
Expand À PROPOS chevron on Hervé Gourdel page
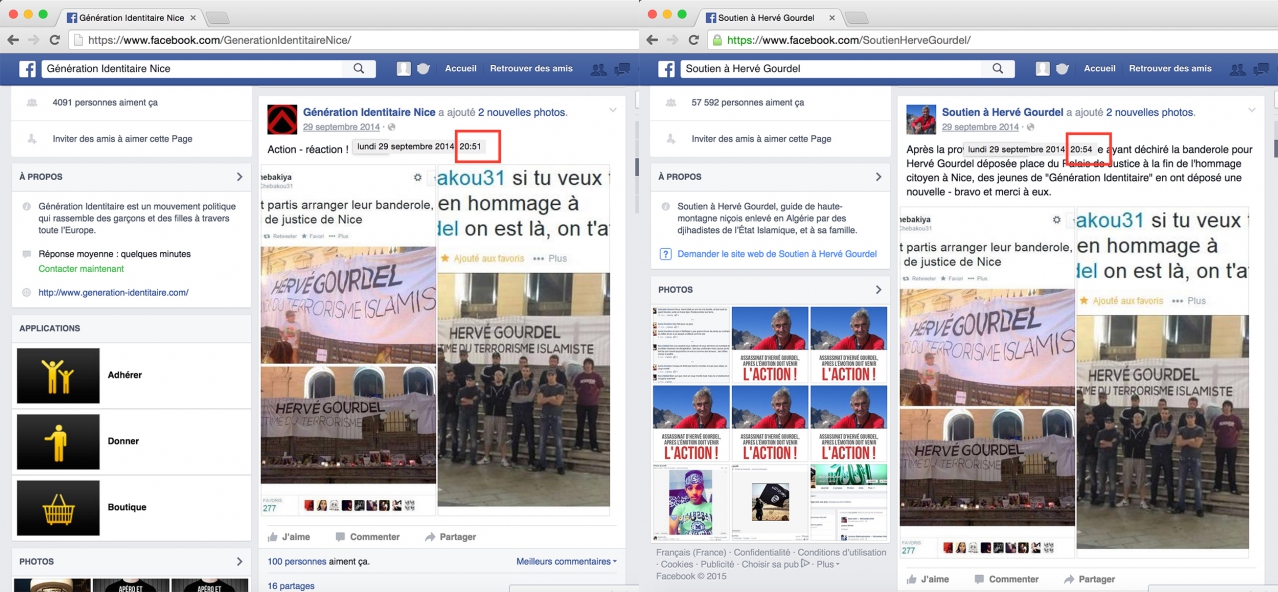[x=878, y=177]
